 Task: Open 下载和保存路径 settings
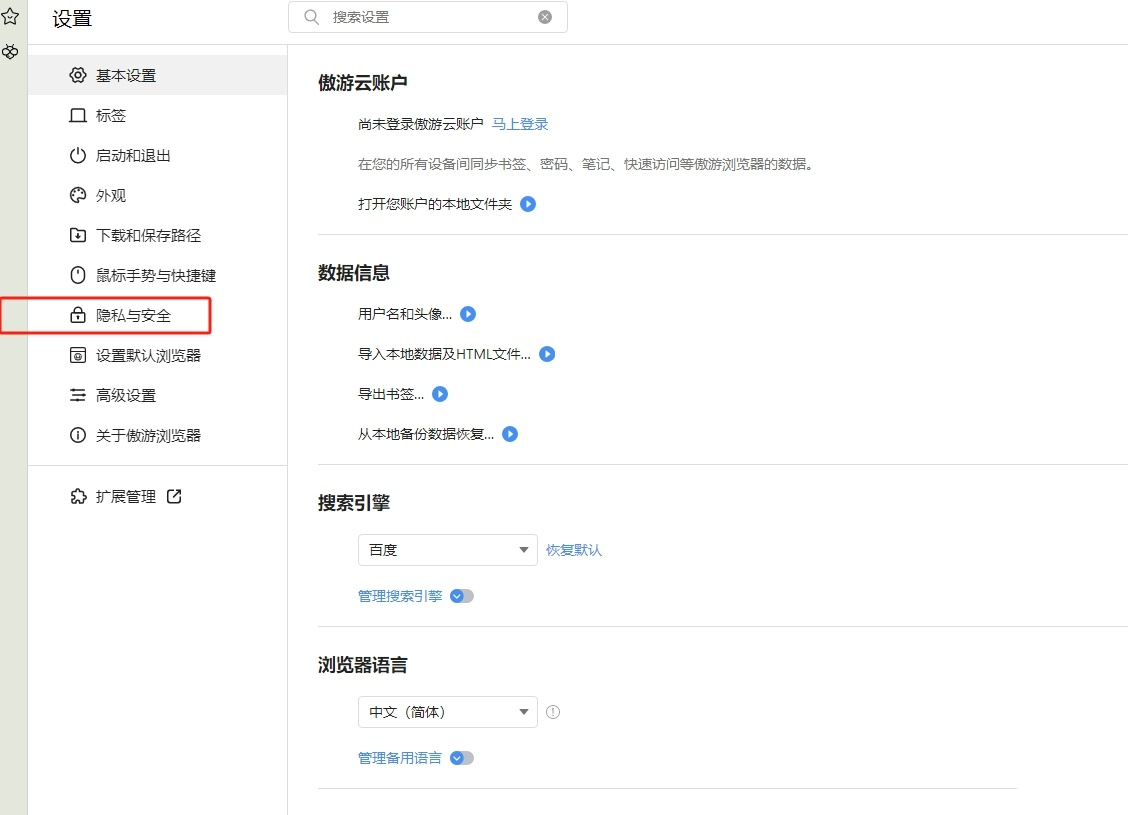tap(158, 235)
